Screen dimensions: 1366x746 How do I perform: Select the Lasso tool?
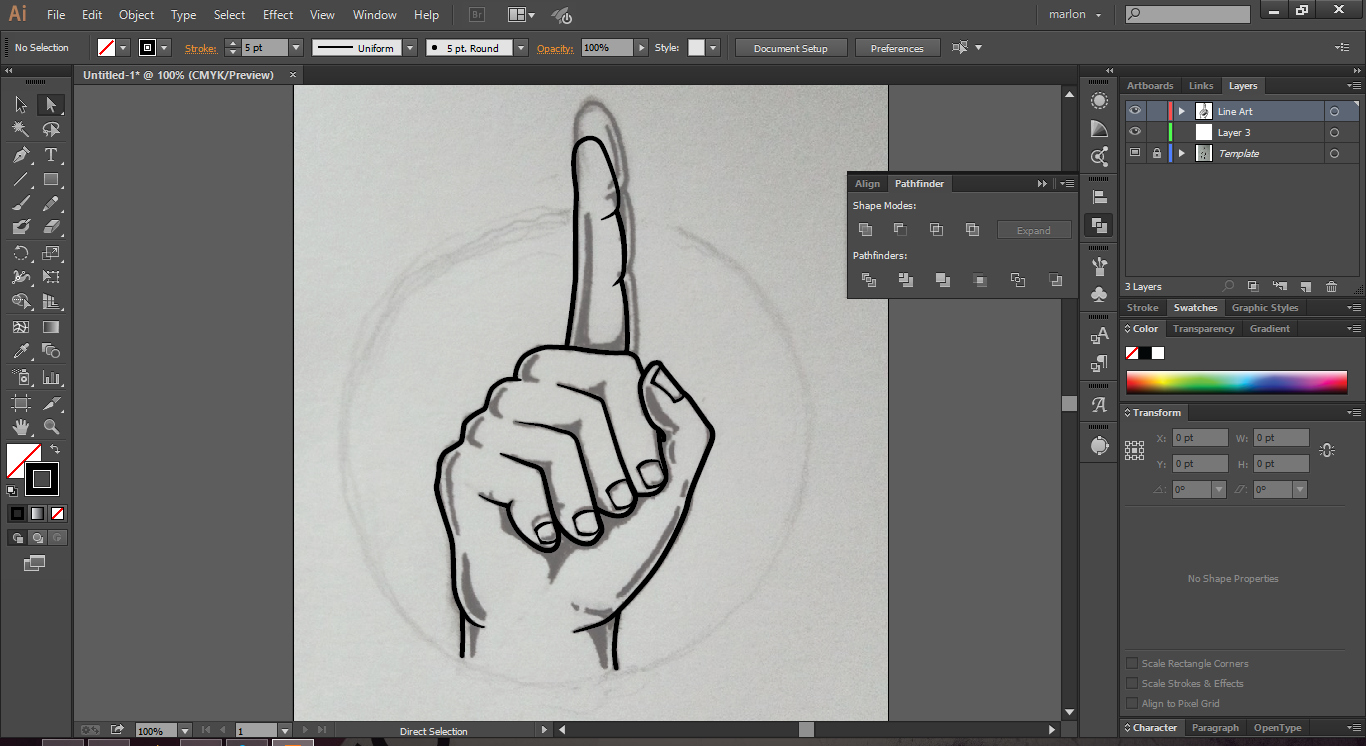coord(50,130)
